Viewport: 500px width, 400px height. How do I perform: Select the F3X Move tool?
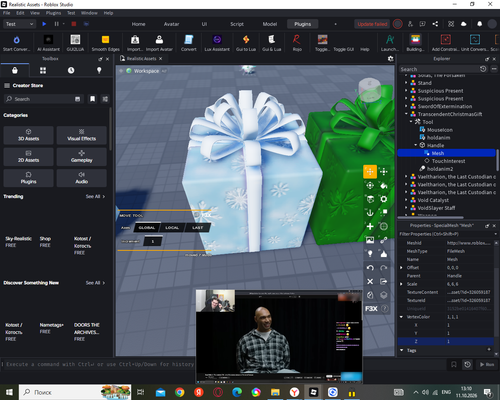(x=370, y=172)
